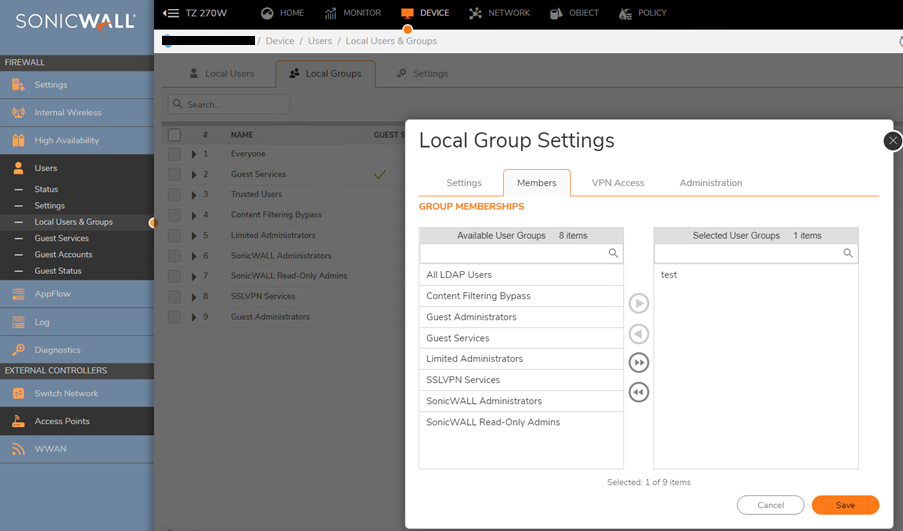Viewport: 903px width, 531px height.
Task: Expand the Content Filtering Bypass row
Action: click(194, 215)
